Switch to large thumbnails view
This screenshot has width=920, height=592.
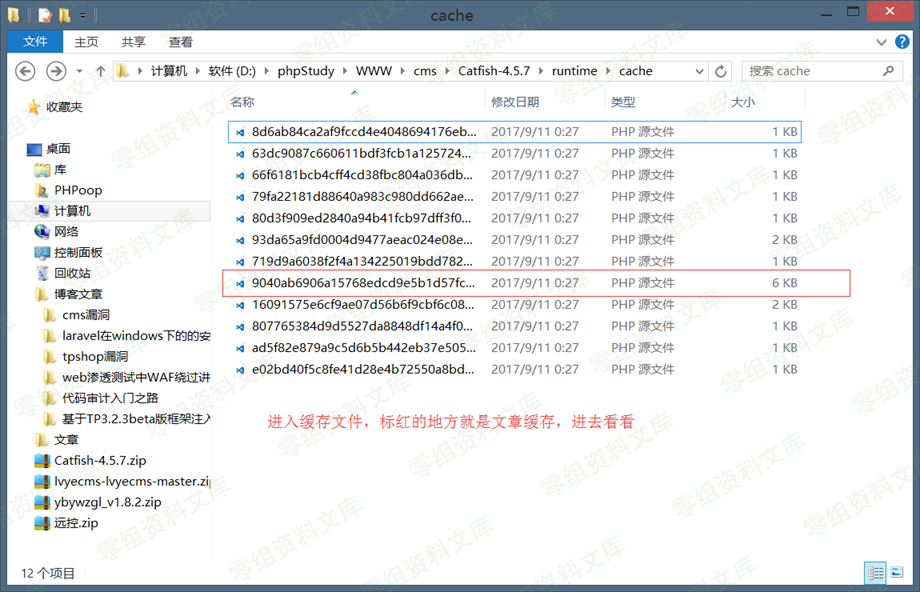point(896,573)
